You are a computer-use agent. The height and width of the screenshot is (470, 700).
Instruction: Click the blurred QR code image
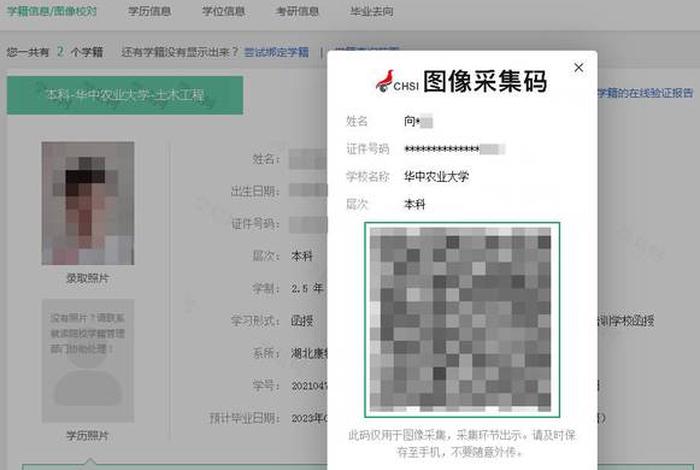tap(462, 320)
